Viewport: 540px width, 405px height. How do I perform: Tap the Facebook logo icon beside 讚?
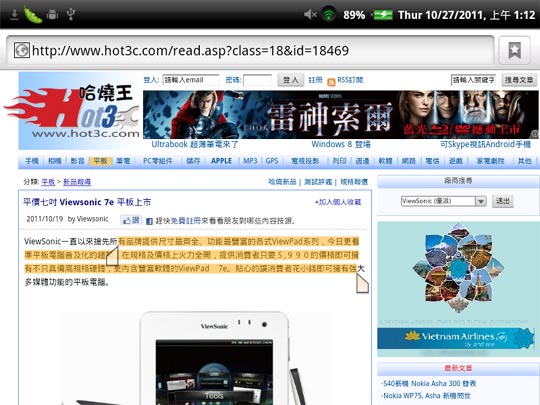149,221
